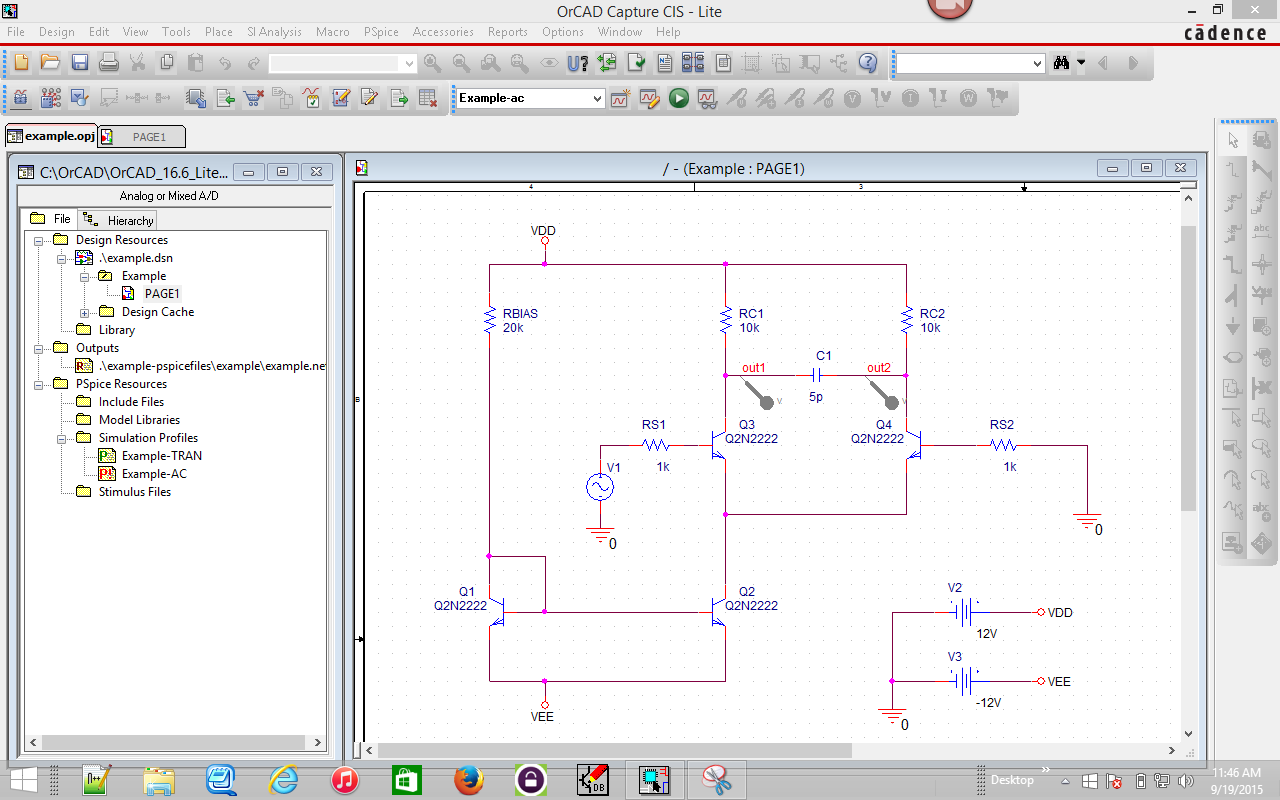Click the Print icon in toolbar
Screen dimensions: 1280x800
point(108,63)
